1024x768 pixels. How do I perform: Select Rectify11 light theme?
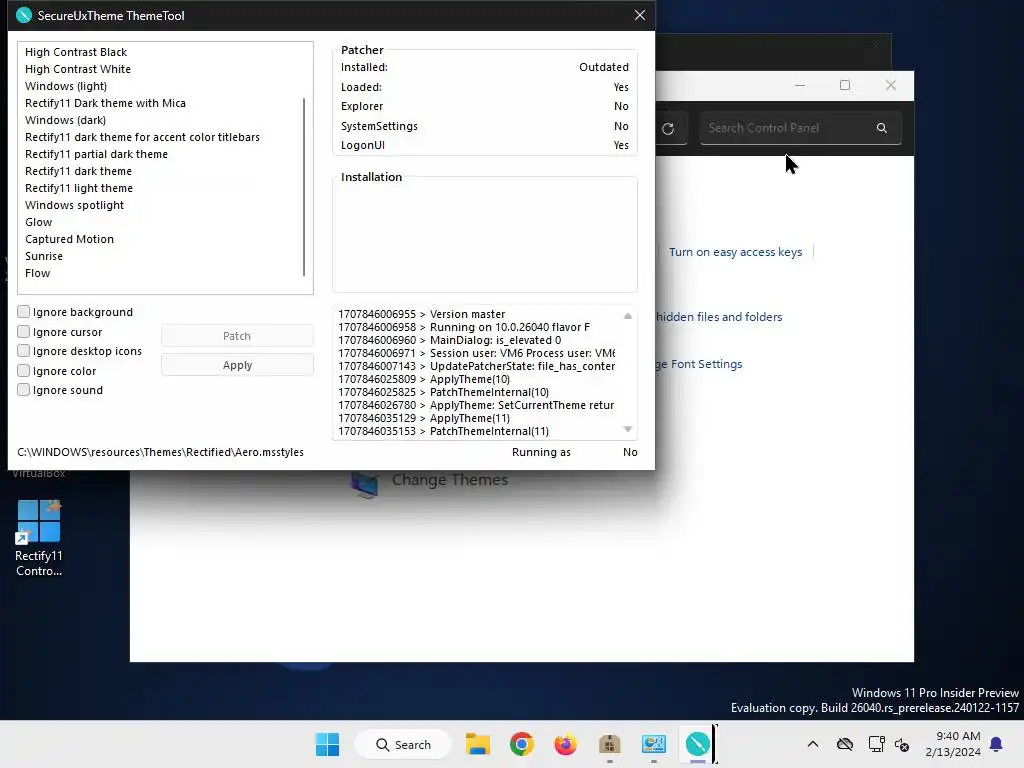79,187
